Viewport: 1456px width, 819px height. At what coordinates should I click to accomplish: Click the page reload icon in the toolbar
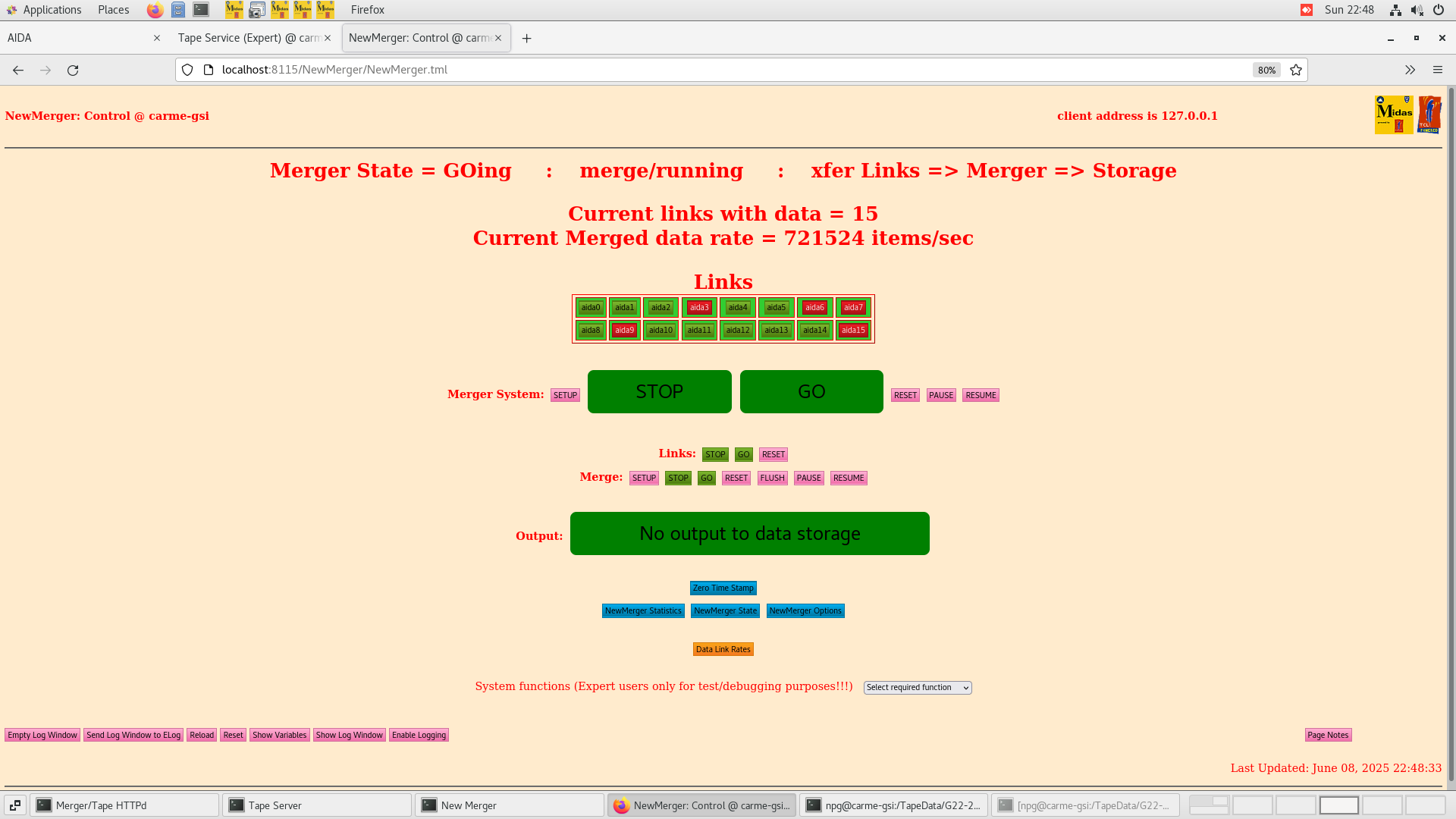(x=73, y=70)
